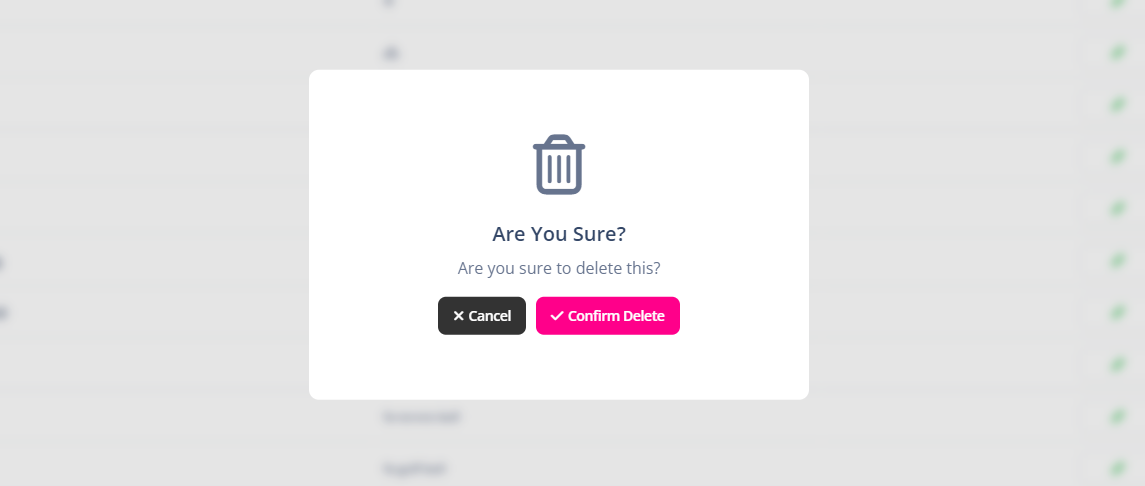This screenshot has height=486, width=1145.
Task: Click the green edit icon just below the Cancel button row
Action: click(x=1117, y=364)
